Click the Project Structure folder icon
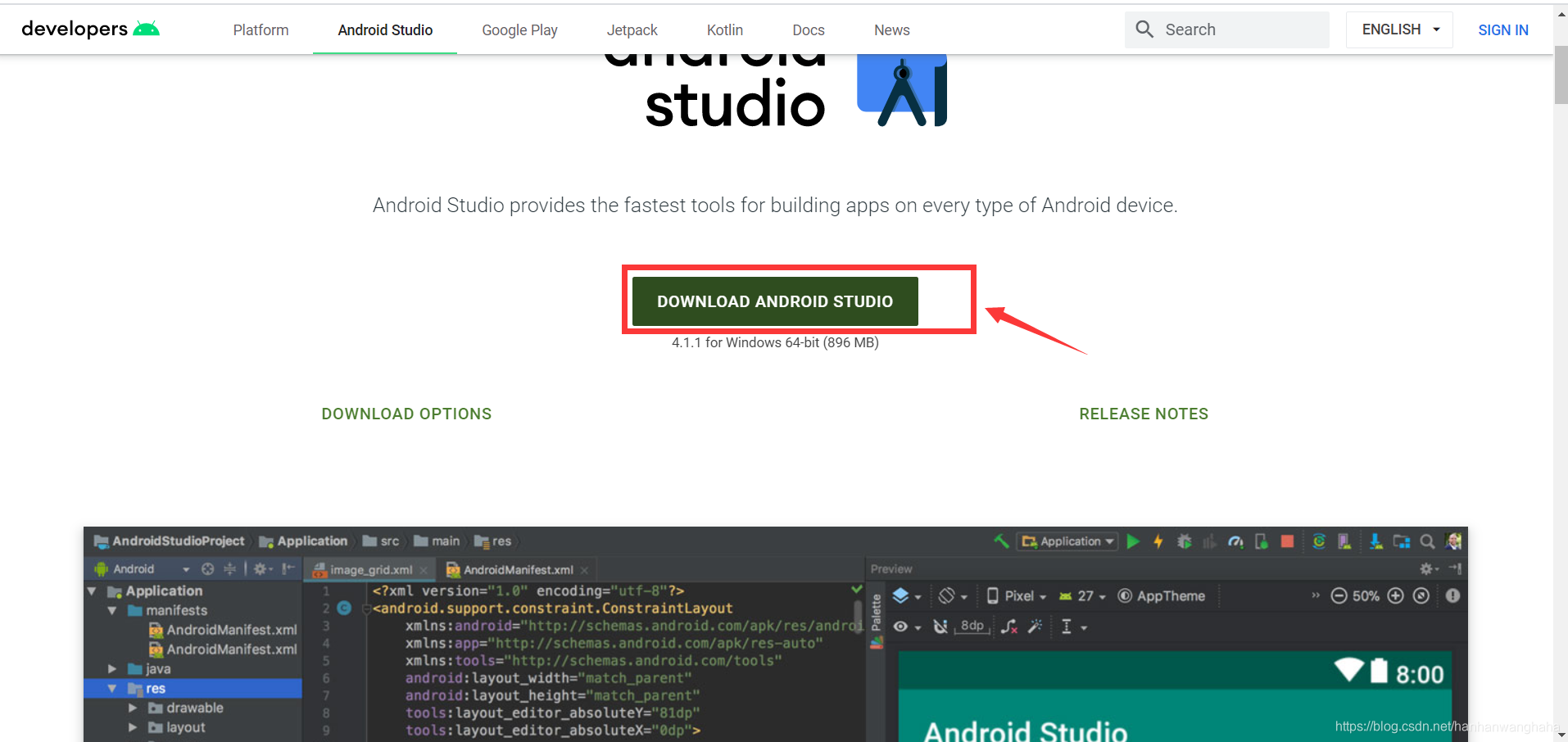Screen dimensions: 1568x742 (x=1402, y=541)
